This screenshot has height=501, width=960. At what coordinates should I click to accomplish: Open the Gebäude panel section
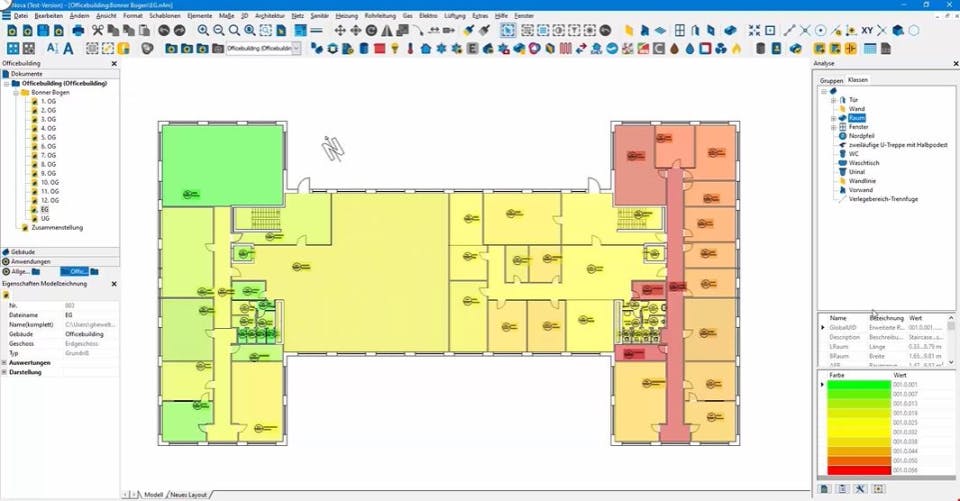(x=60, y=252)
